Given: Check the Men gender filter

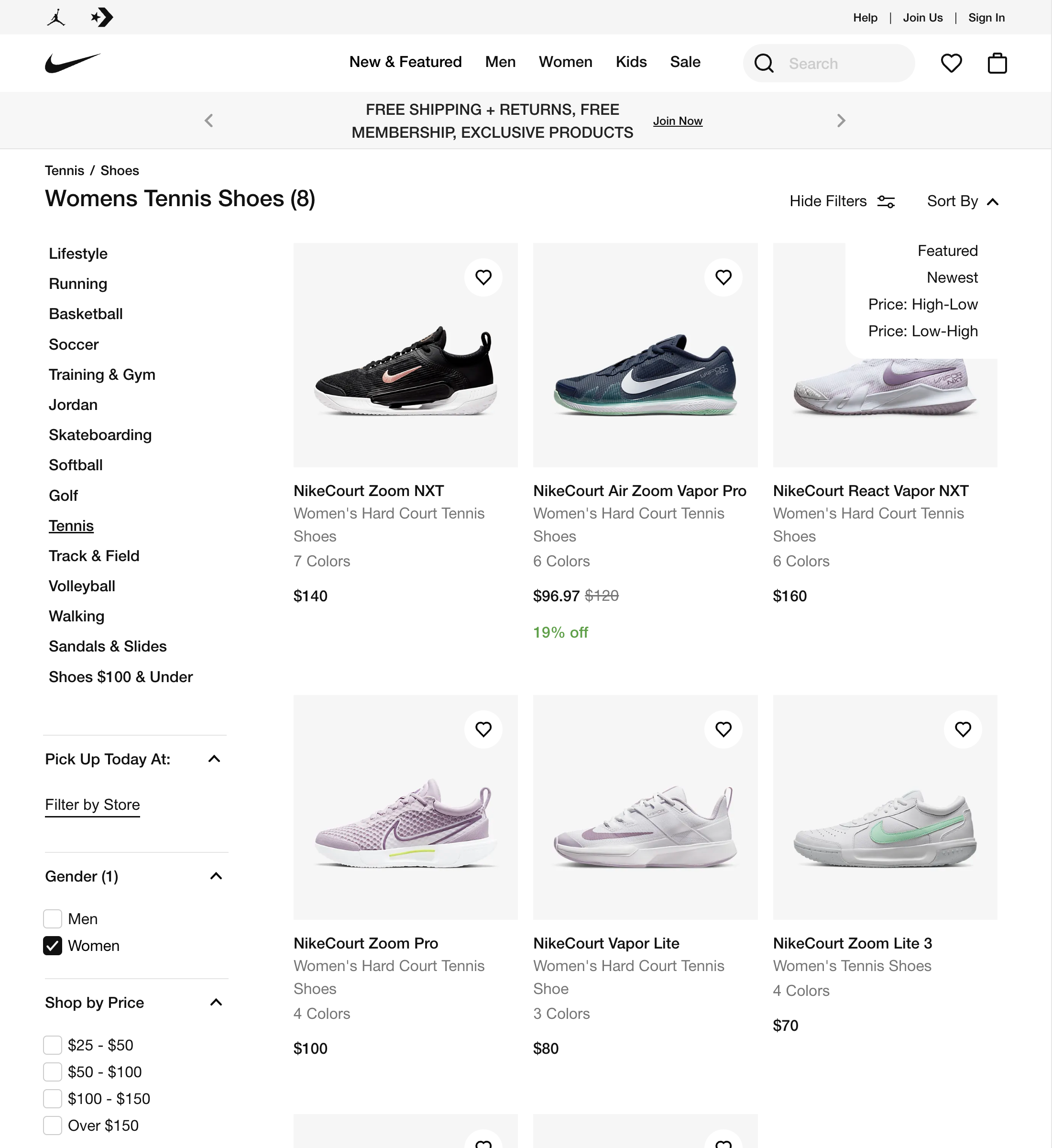Looking at the screenshot, I should pos(53,918).
